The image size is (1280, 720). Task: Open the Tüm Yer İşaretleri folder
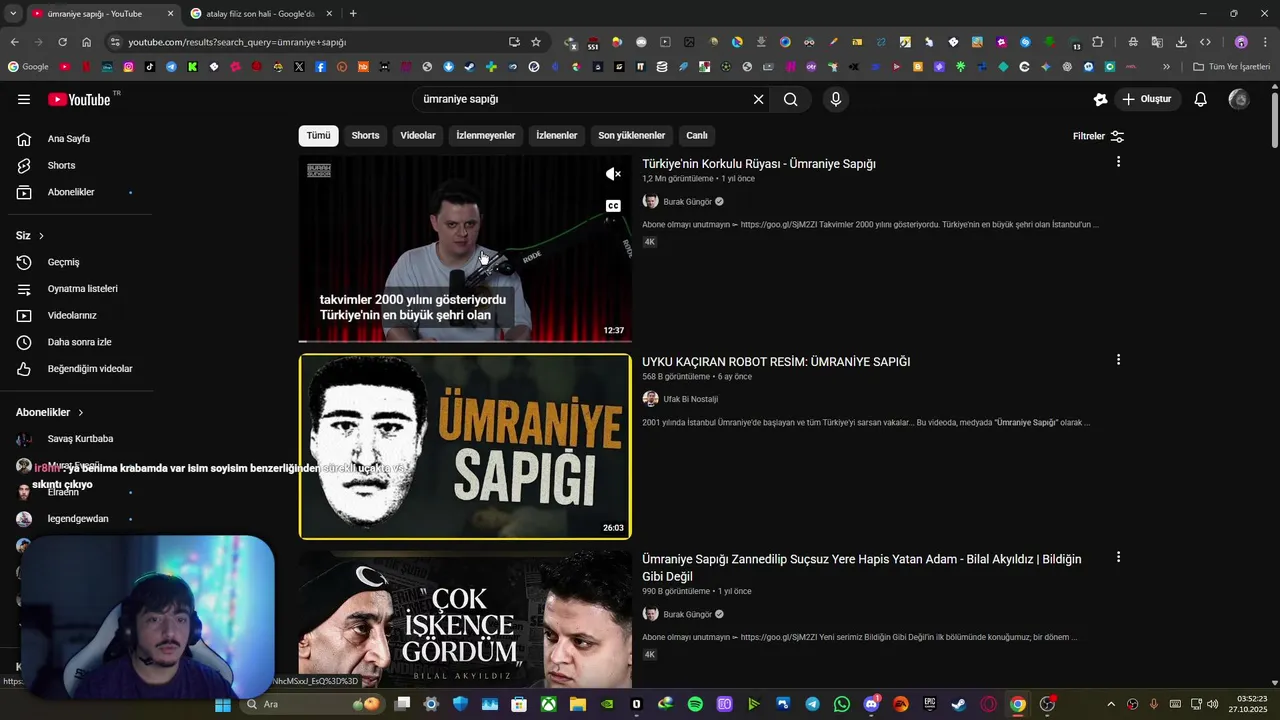tap(1232, 67)
